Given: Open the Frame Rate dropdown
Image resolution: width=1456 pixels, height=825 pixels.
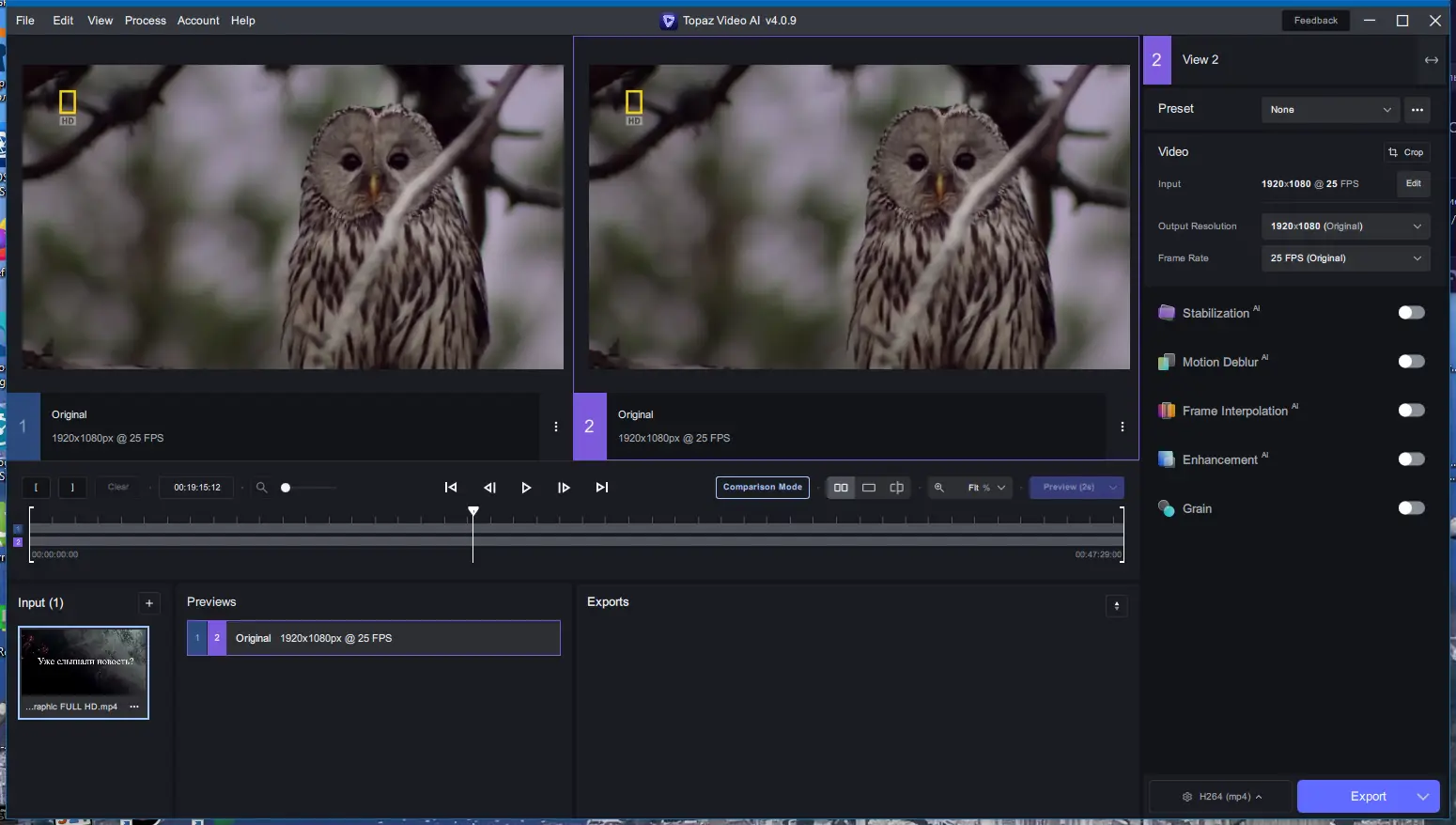Looking at the screenshot, I should point(1345,258).
